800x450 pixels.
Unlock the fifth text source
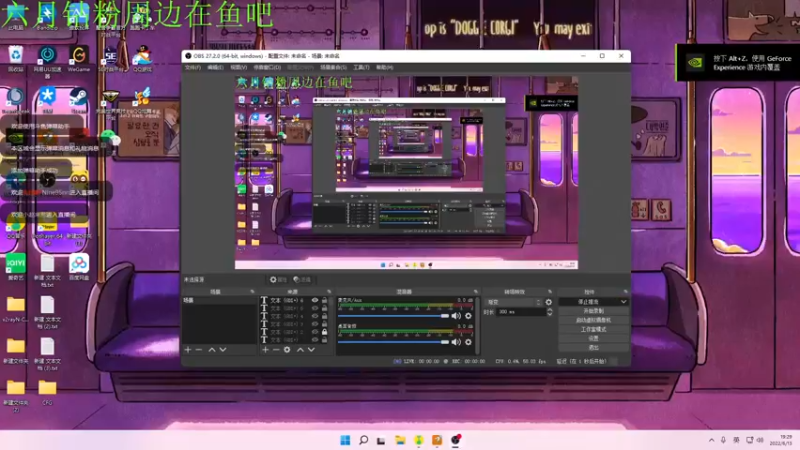pyautogui.click(x=324, y=332)
